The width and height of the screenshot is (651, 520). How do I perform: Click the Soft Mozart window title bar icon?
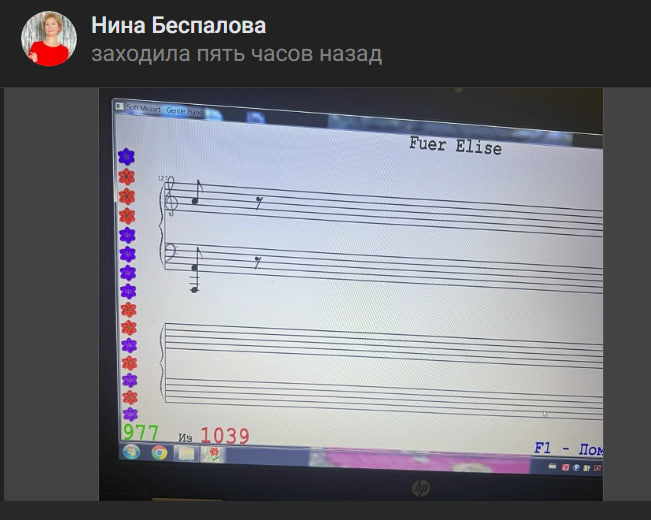[x=120, y=106]
